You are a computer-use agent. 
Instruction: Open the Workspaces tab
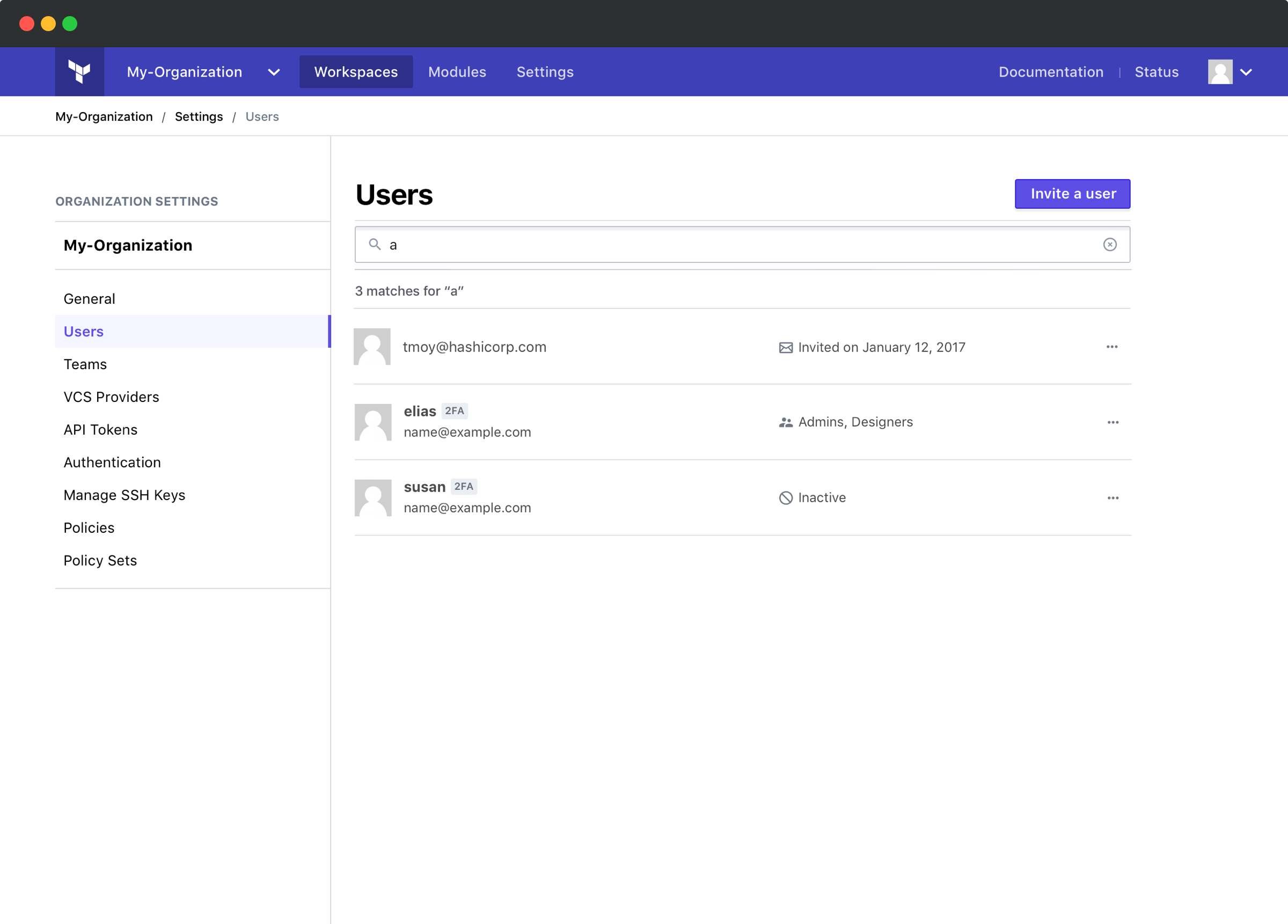(356, 72)
